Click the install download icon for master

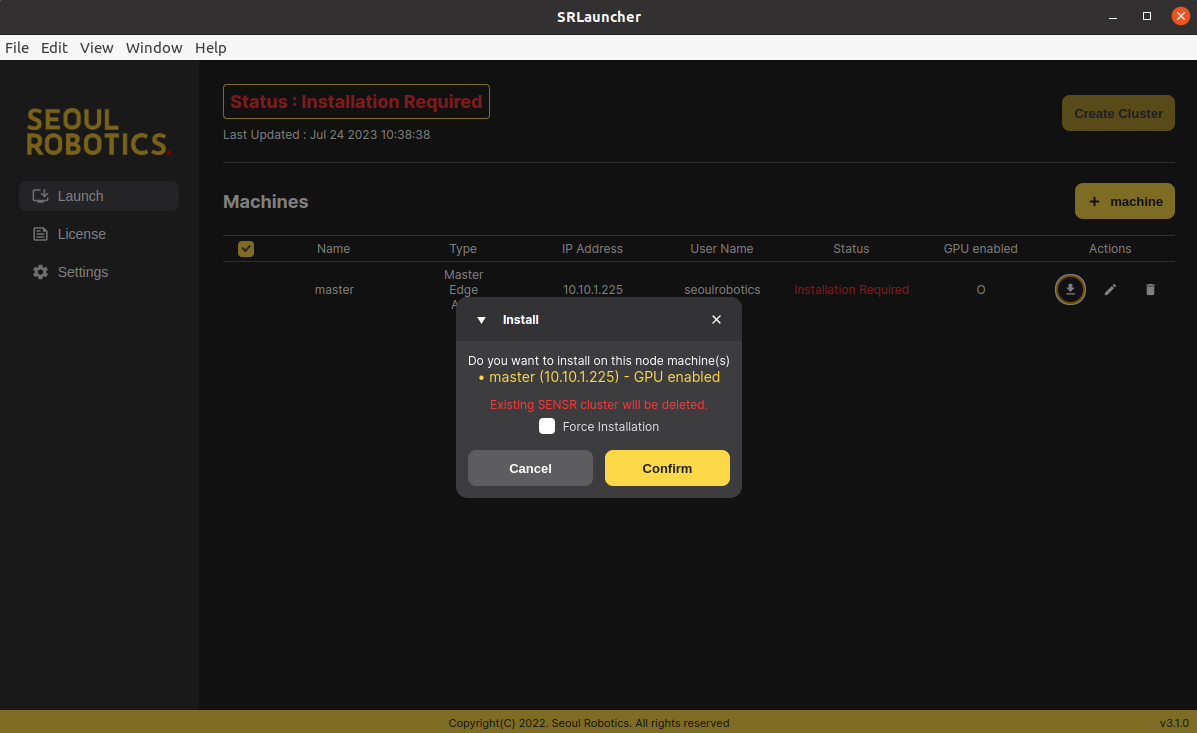point(1070,289)
